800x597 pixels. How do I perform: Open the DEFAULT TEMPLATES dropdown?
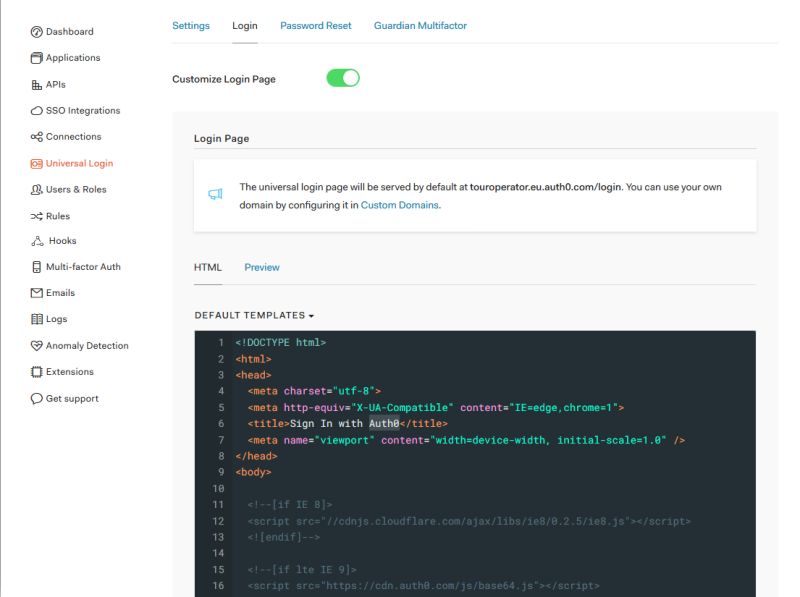[253, 312]
